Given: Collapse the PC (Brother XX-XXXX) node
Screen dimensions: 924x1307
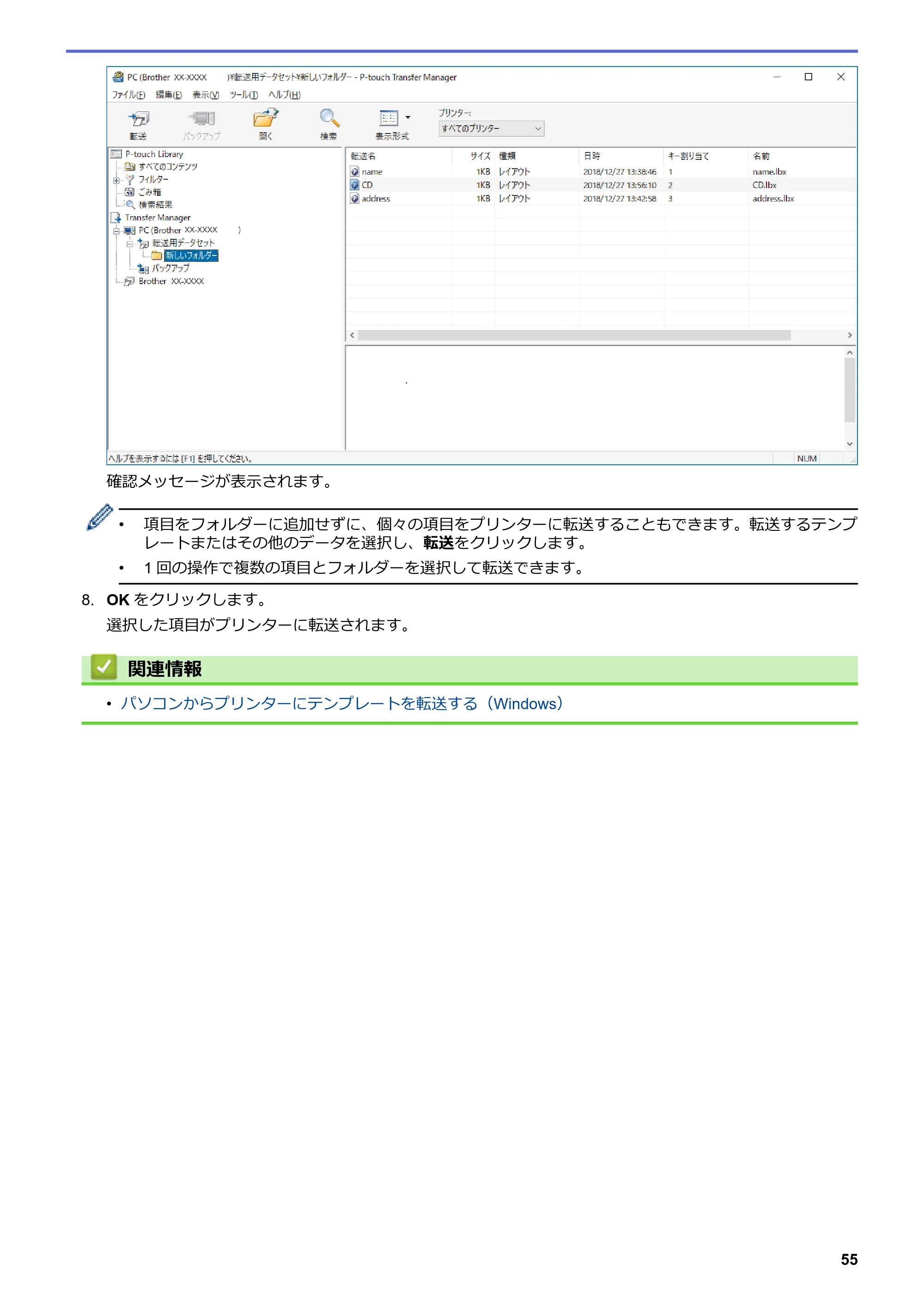Looking at the screenshot, I should (x=116, y=231).
